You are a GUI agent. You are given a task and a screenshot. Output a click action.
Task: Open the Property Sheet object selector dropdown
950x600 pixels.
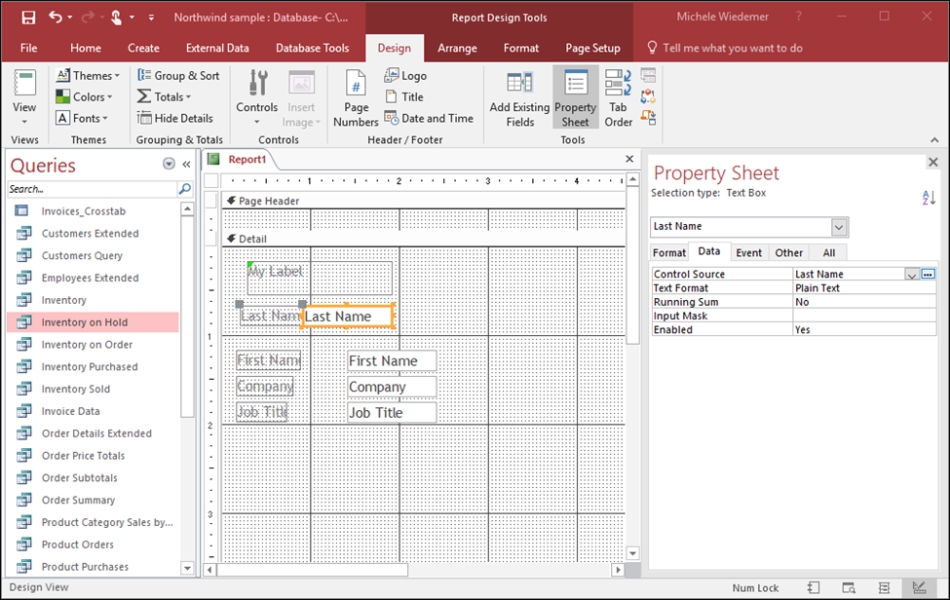(839, 227)
